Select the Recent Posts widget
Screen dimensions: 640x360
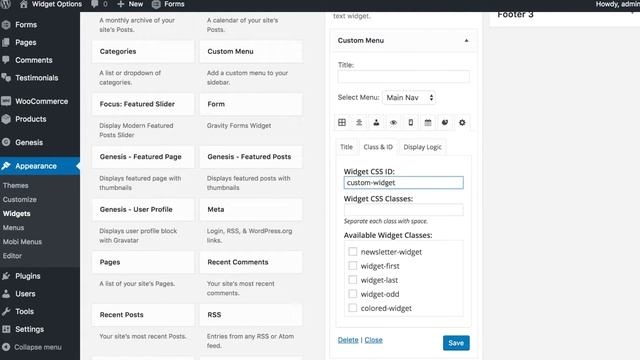click(143, 315)
